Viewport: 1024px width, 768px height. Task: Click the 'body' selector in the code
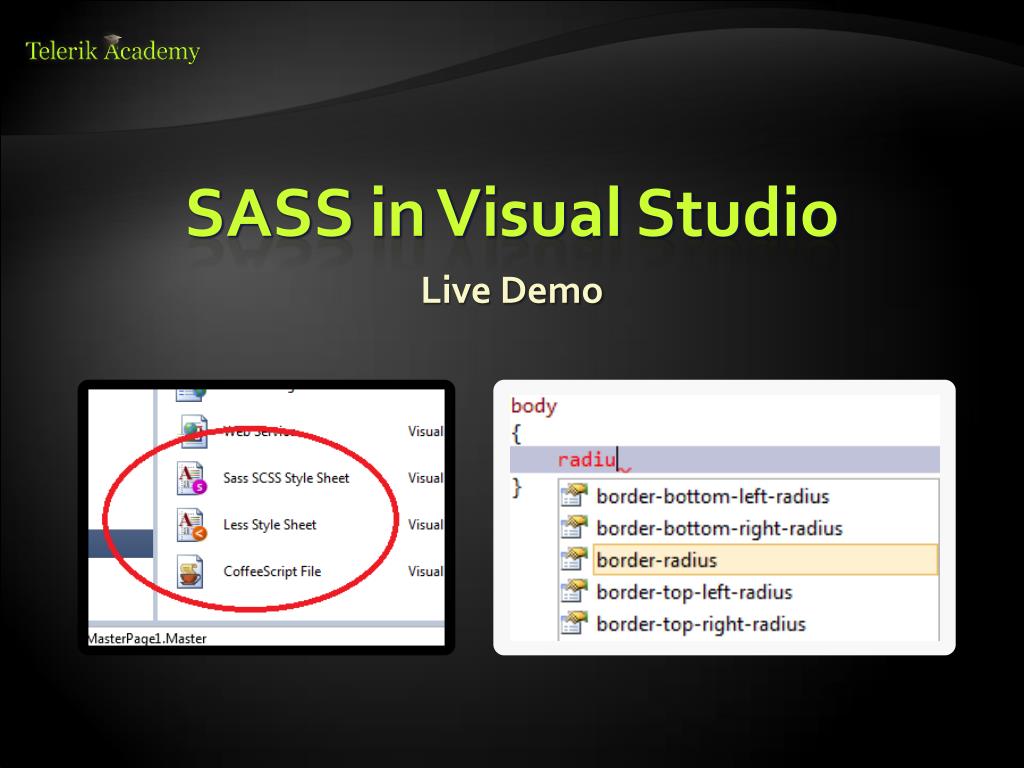tap(534, 406)
